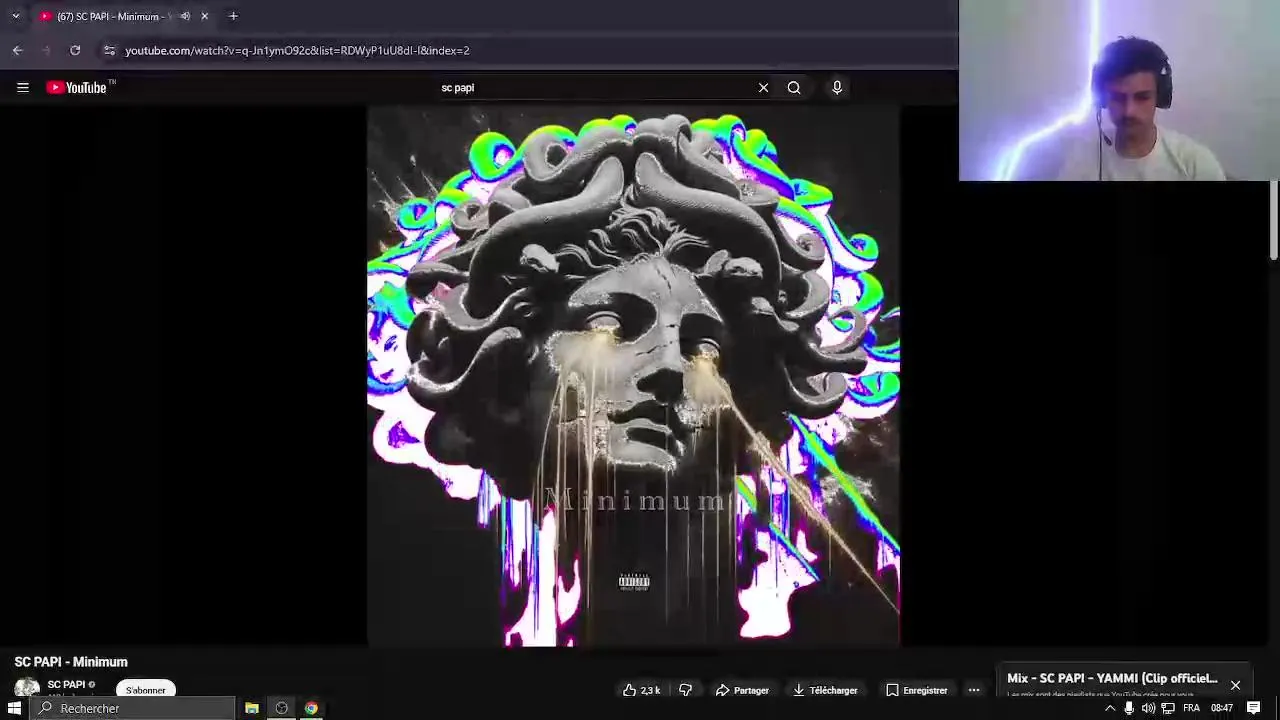The height and width of the screenshot is (720, 1280).
Task: Open the network tray icon
Action: coord(1167,708)
